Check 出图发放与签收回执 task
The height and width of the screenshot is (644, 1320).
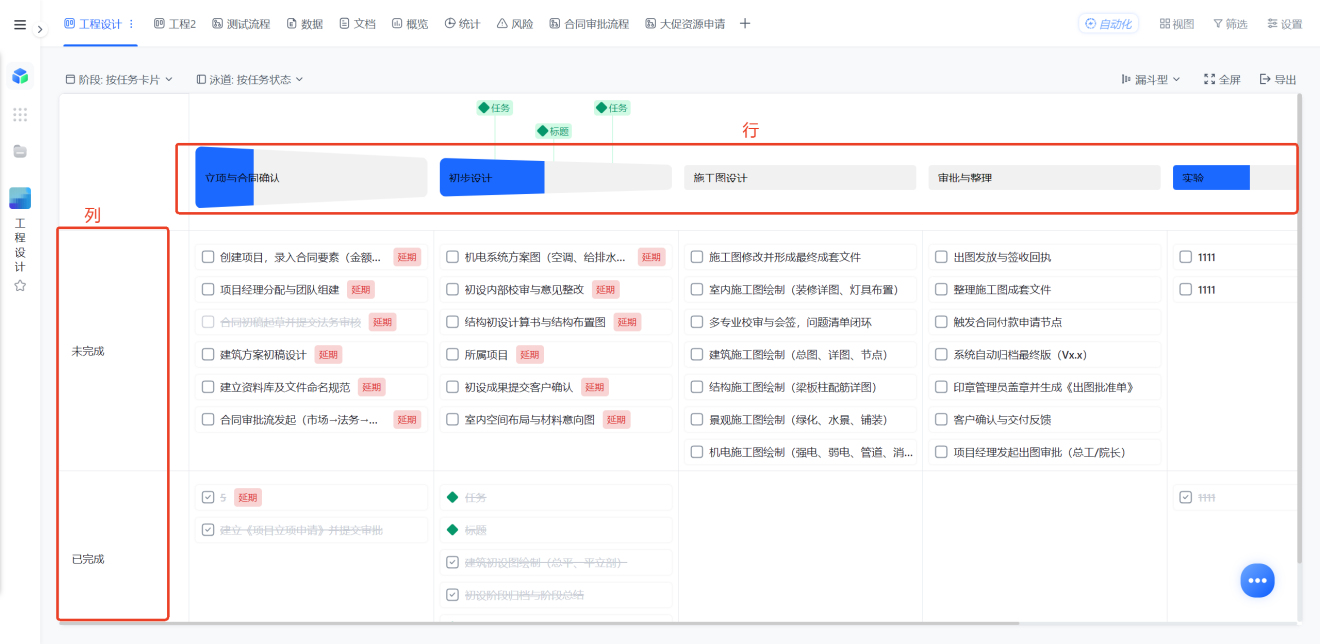click(x=941, y=257)
